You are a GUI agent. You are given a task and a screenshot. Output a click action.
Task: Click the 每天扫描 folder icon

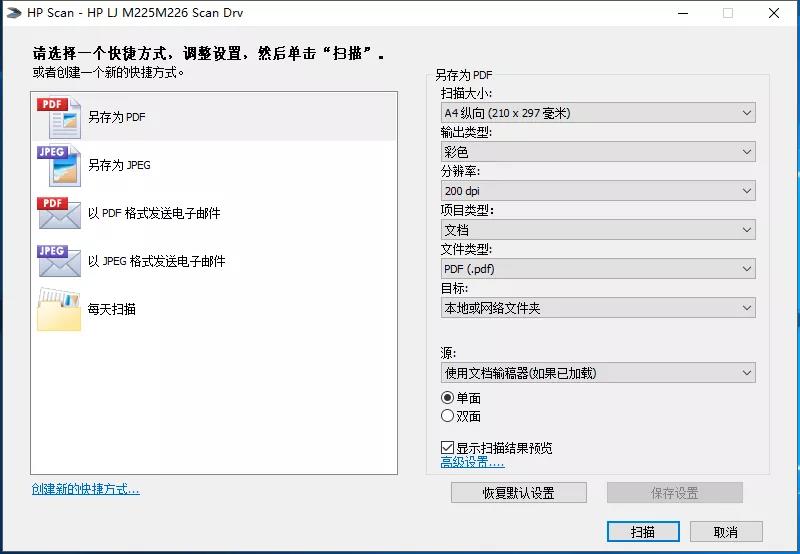click(x=58, y=309)
